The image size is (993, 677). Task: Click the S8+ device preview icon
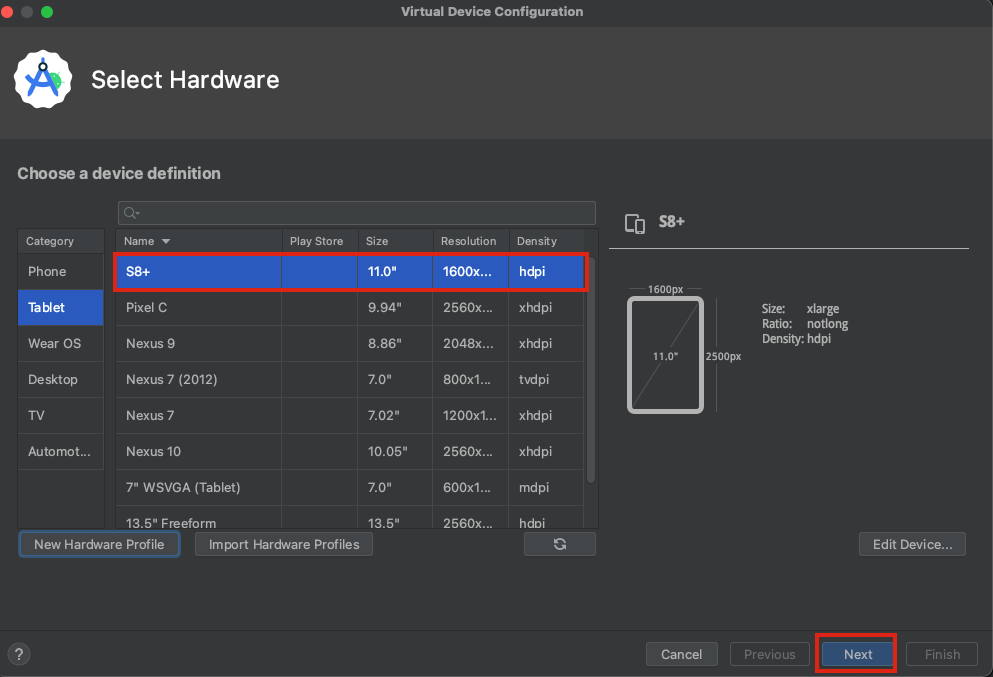click(635, 223)
